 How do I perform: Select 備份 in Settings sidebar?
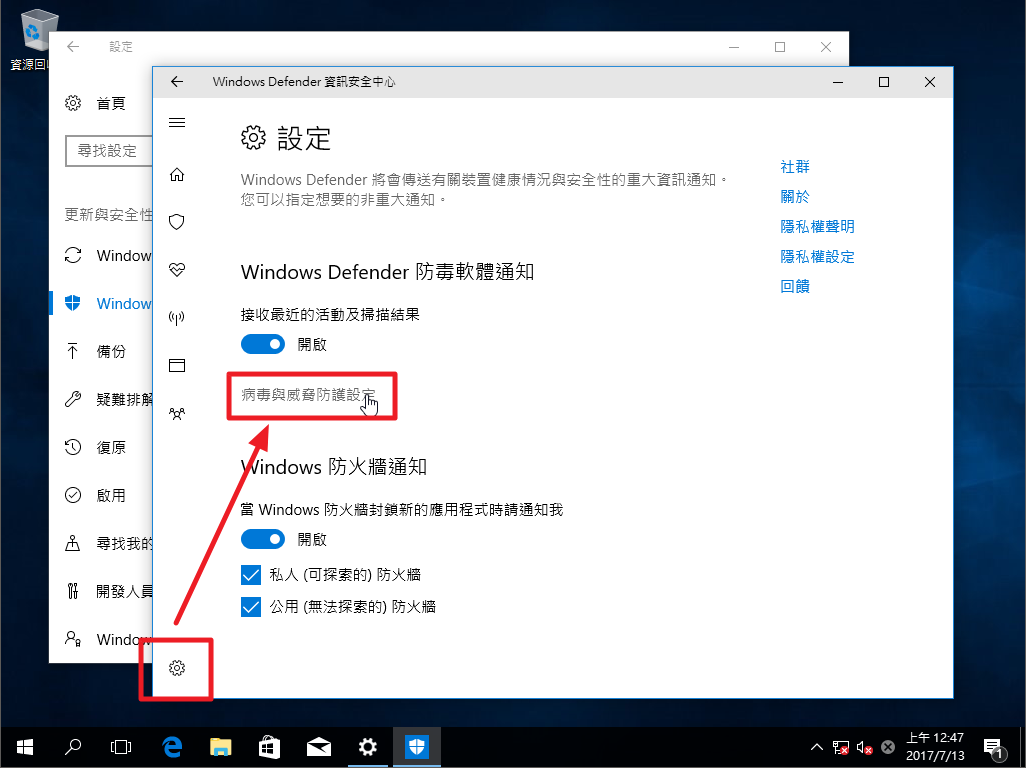(x=111, y=351)
